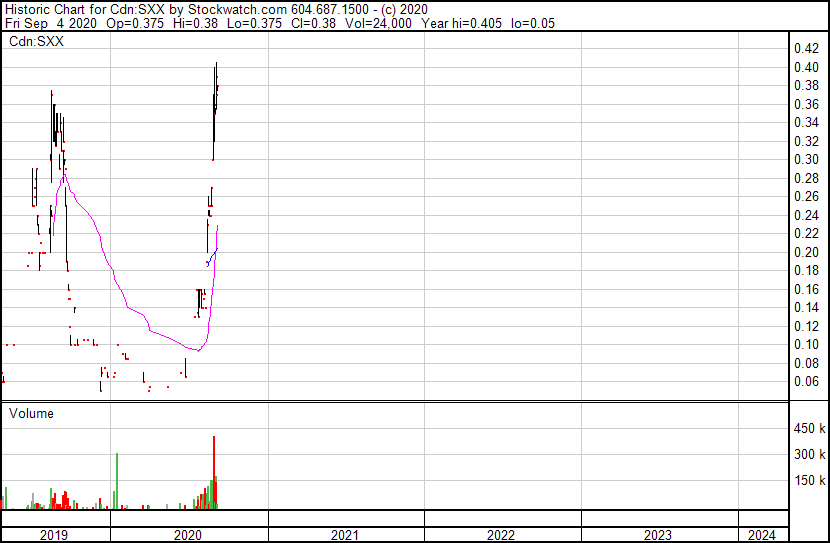Click the 0.26 price axis label

tap(806, 197)
